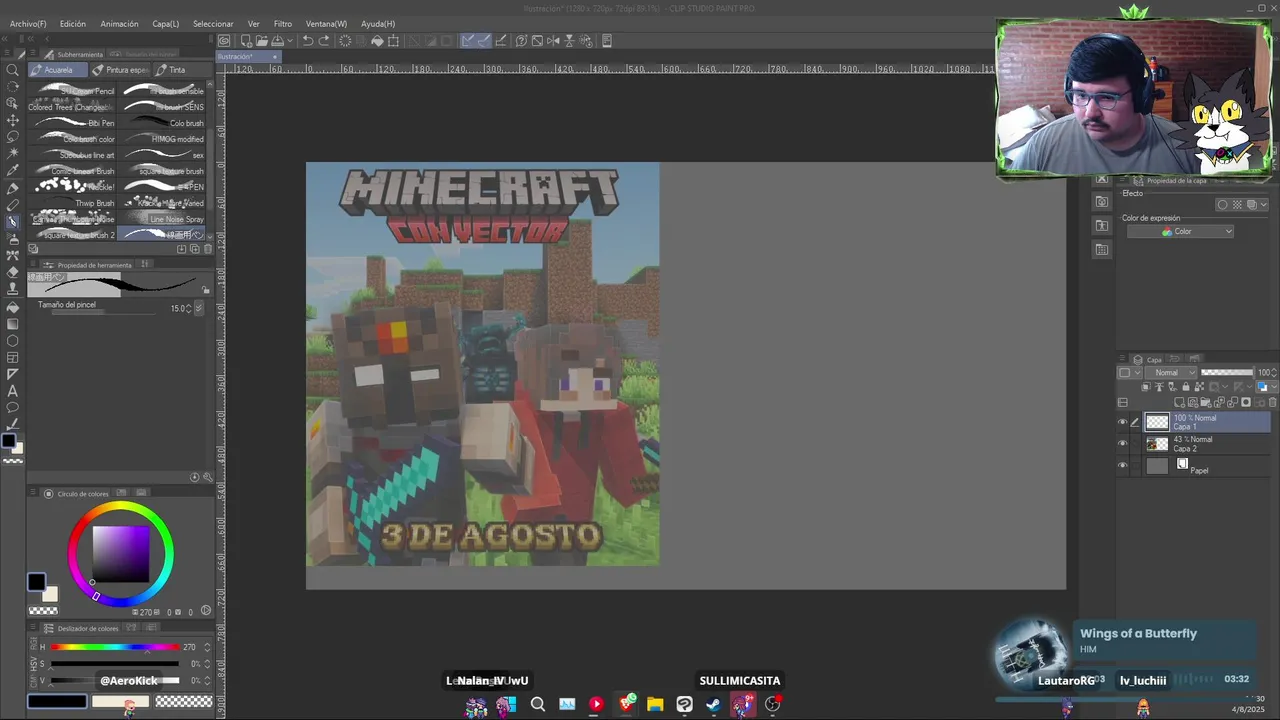Screen dimensions: 1280x720
Task: Click the New raster layer icon
Action: point(1180,402)
